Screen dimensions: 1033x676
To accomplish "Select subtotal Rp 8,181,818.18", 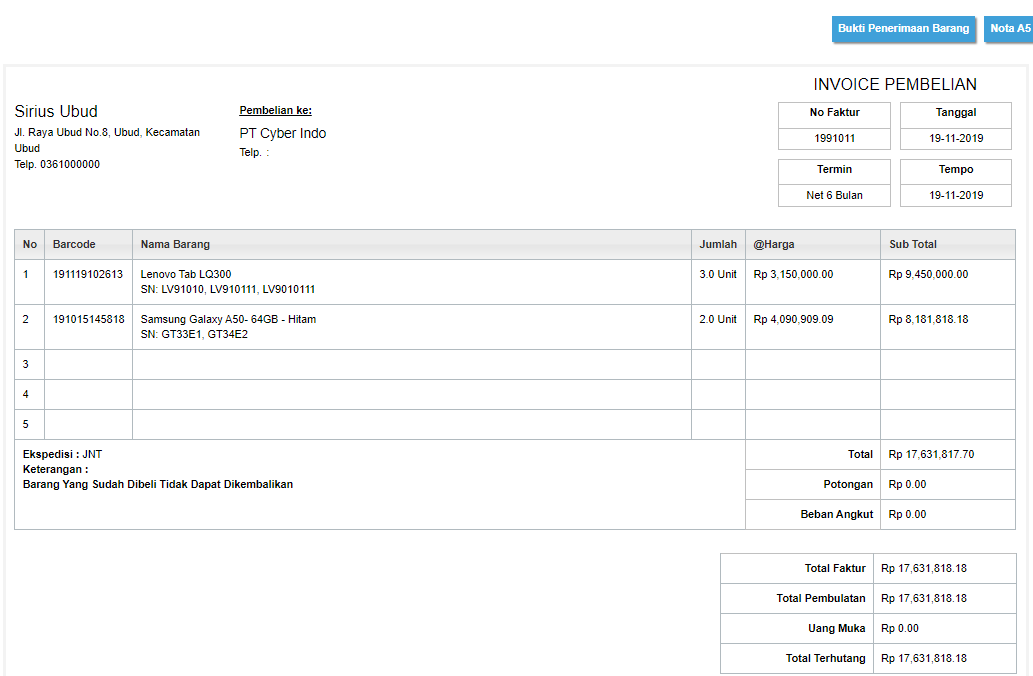I will (928, 319).
